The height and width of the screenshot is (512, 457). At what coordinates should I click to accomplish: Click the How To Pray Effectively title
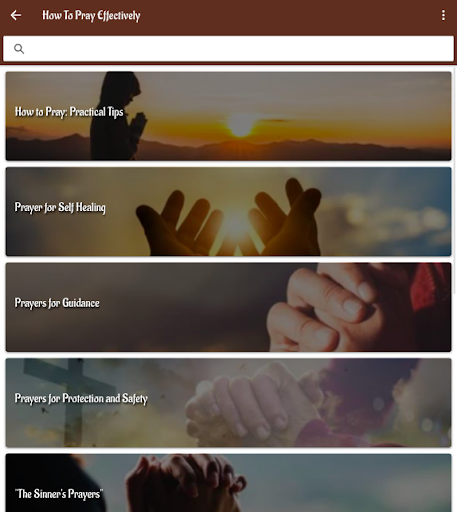(x=91, y=15)
